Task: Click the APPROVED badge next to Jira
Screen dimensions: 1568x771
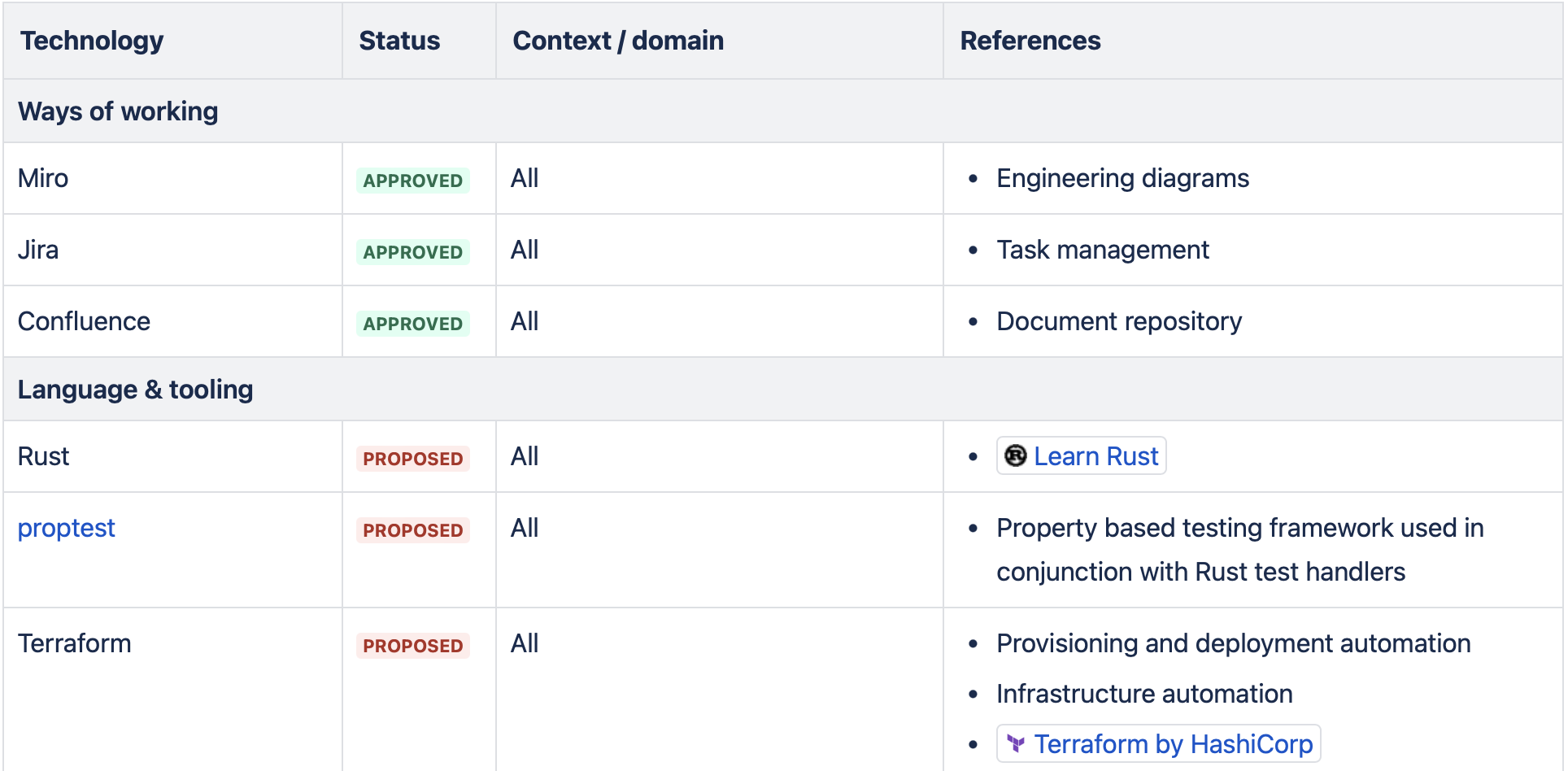Action: (412, 252)
